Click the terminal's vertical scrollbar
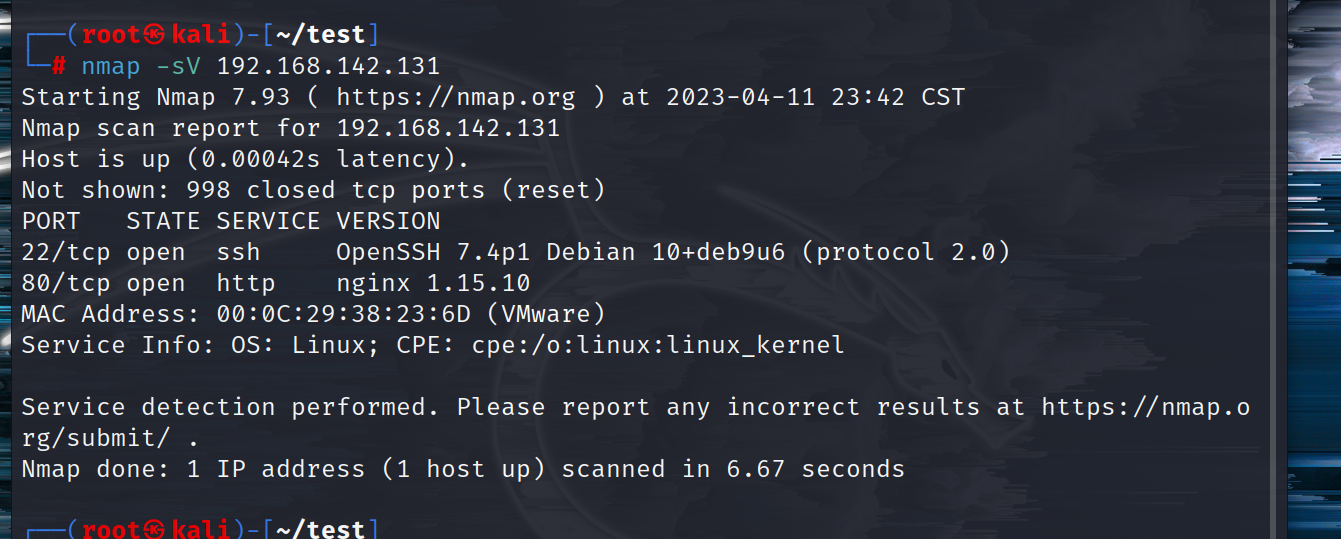Image resolution: width=1341 pixels, height=539 pixels. click(1275, 269)
